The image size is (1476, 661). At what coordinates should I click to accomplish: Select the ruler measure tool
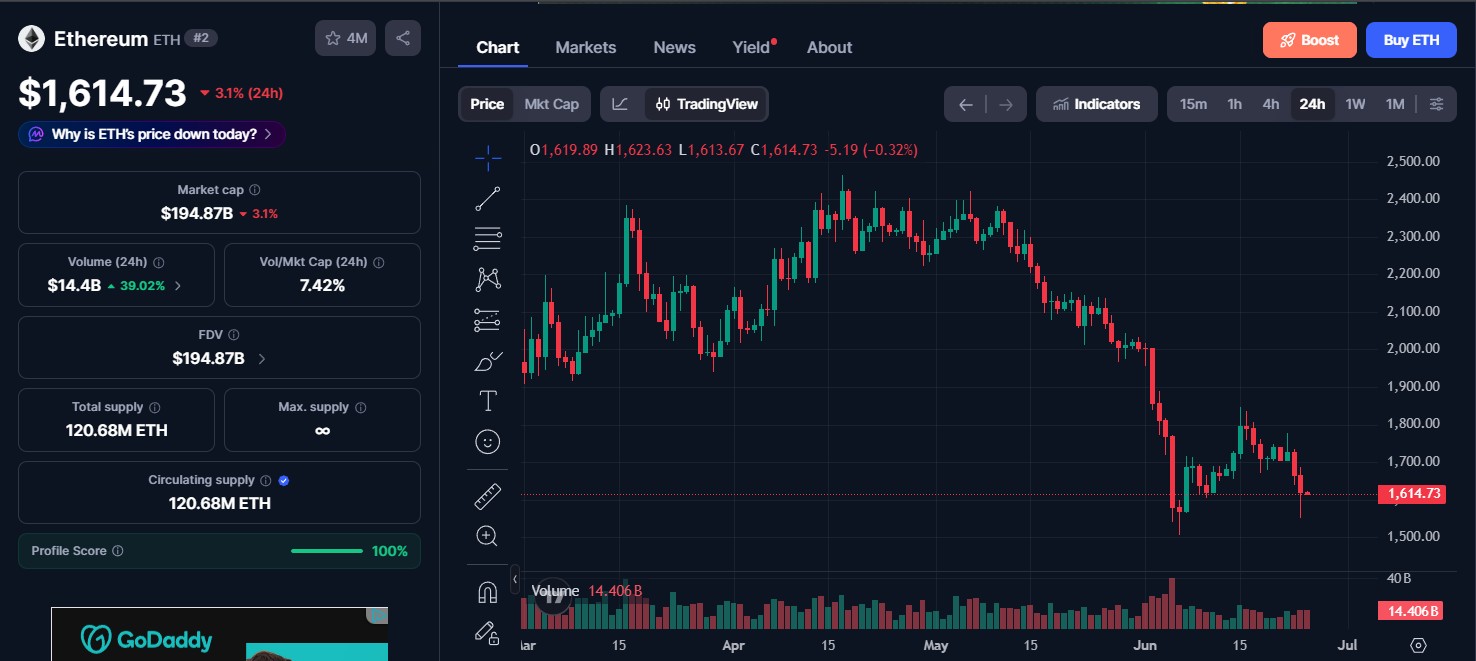tap(488, 495)
